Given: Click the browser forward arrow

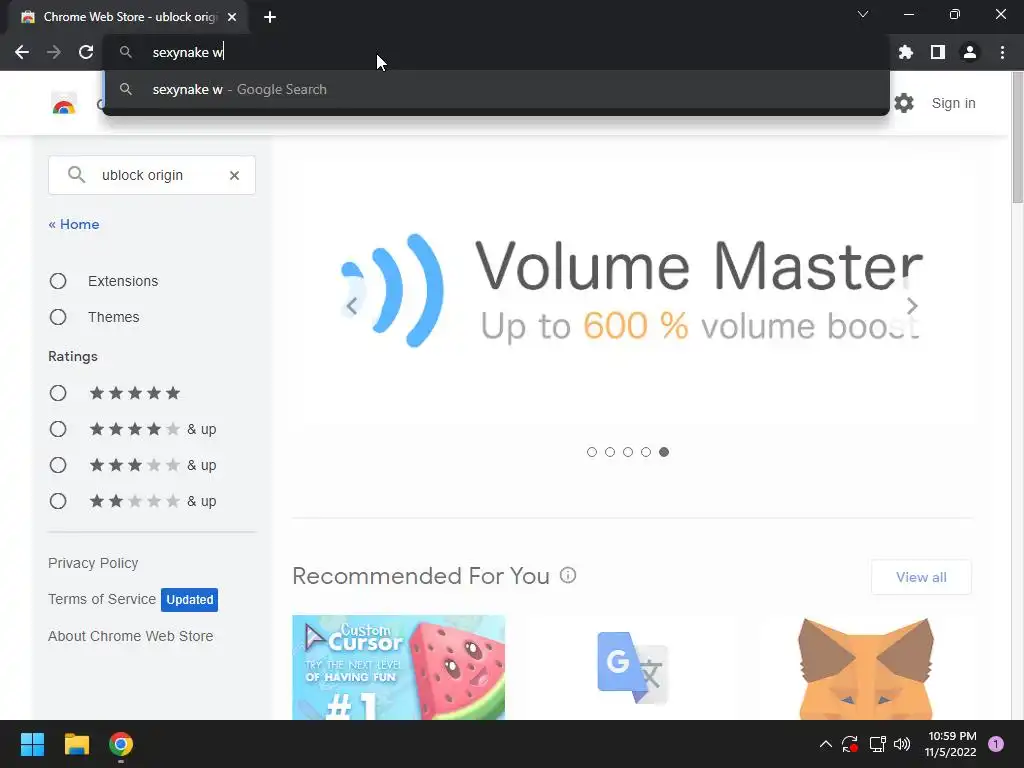Looking at the screenshot, I should [54, 52].
